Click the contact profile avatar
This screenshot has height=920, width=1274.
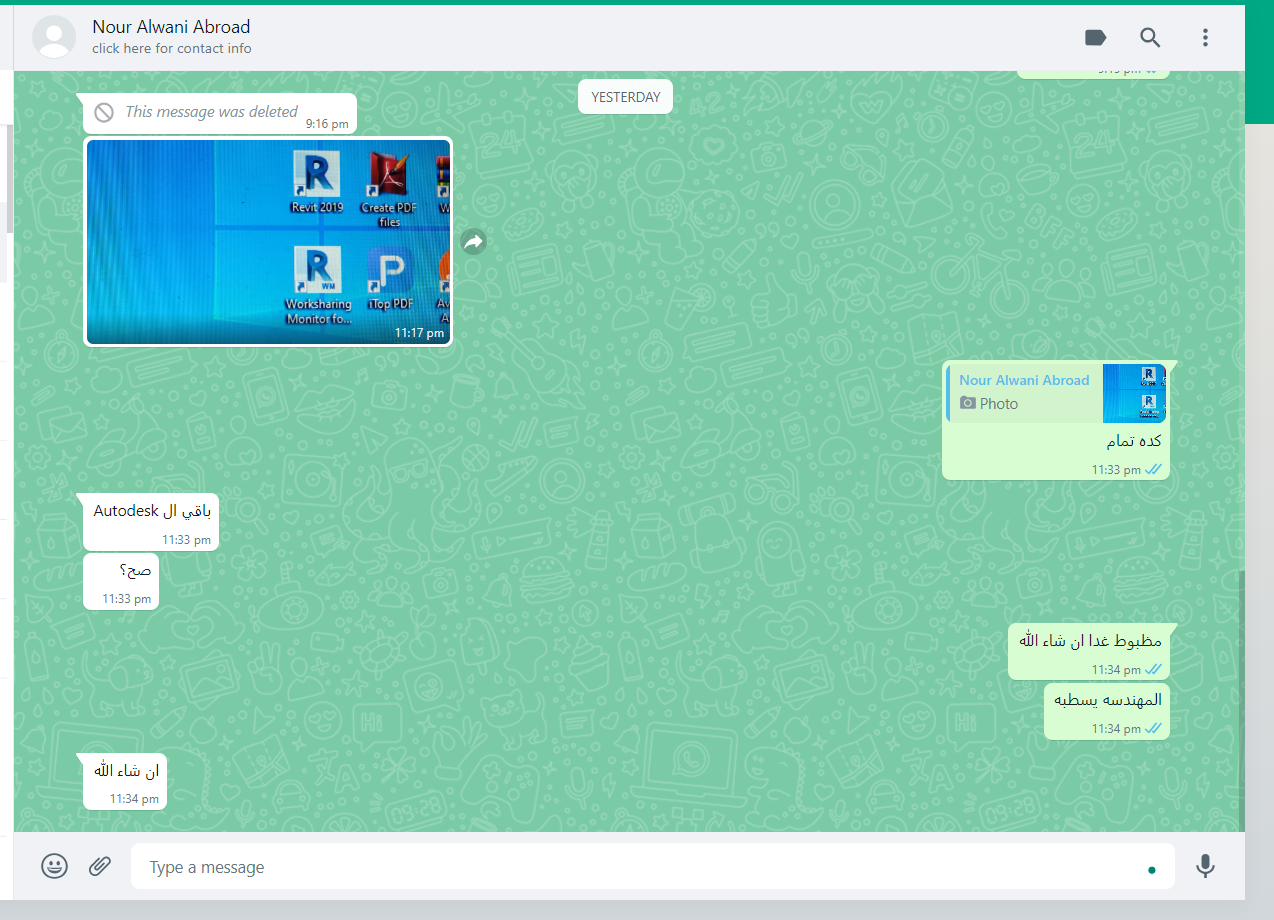pyautogui.click(x=54, y=37)
